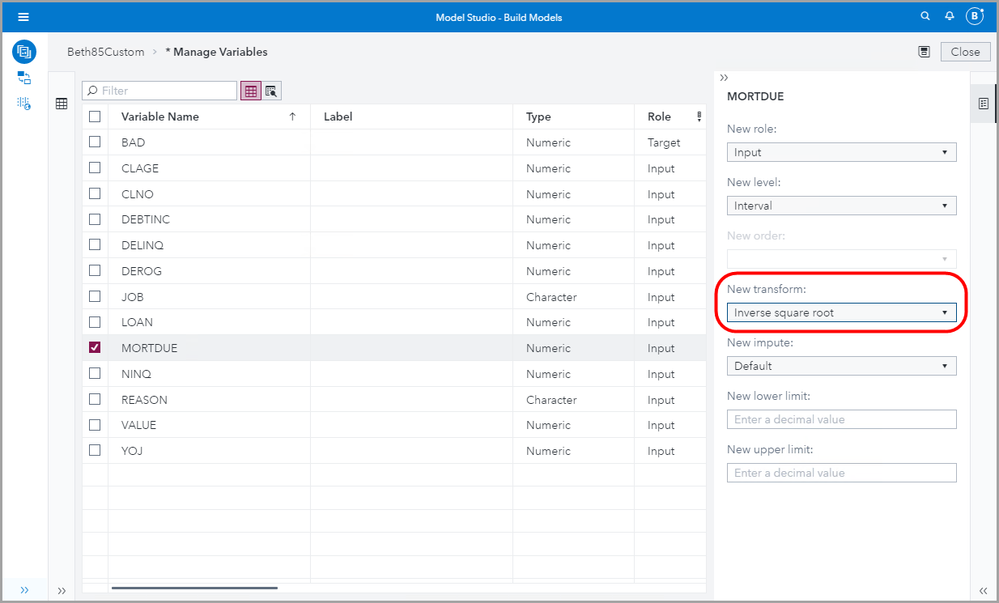This screenshot has height=603, width=999.
Task: Select table view toggle icon beside filter
Action: point(251,91)
